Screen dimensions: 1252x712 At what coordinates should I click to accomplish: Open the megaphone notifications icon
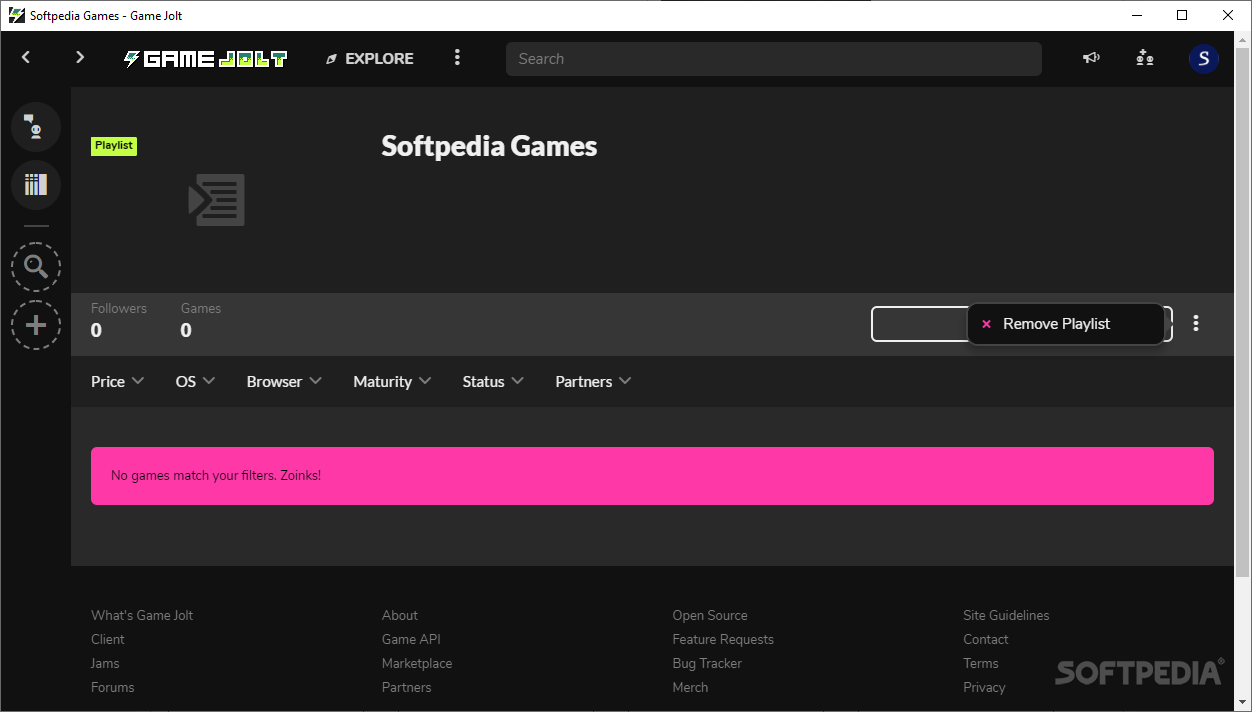1091,58
